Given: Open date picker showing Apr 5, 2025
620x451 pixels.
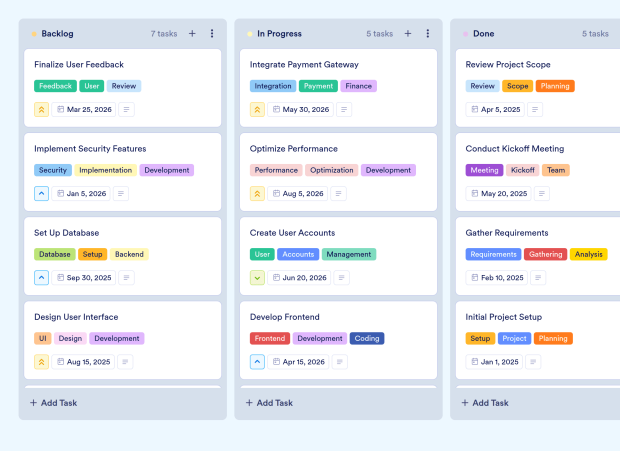Looking at the screenshot, I should tap(495, 109).
